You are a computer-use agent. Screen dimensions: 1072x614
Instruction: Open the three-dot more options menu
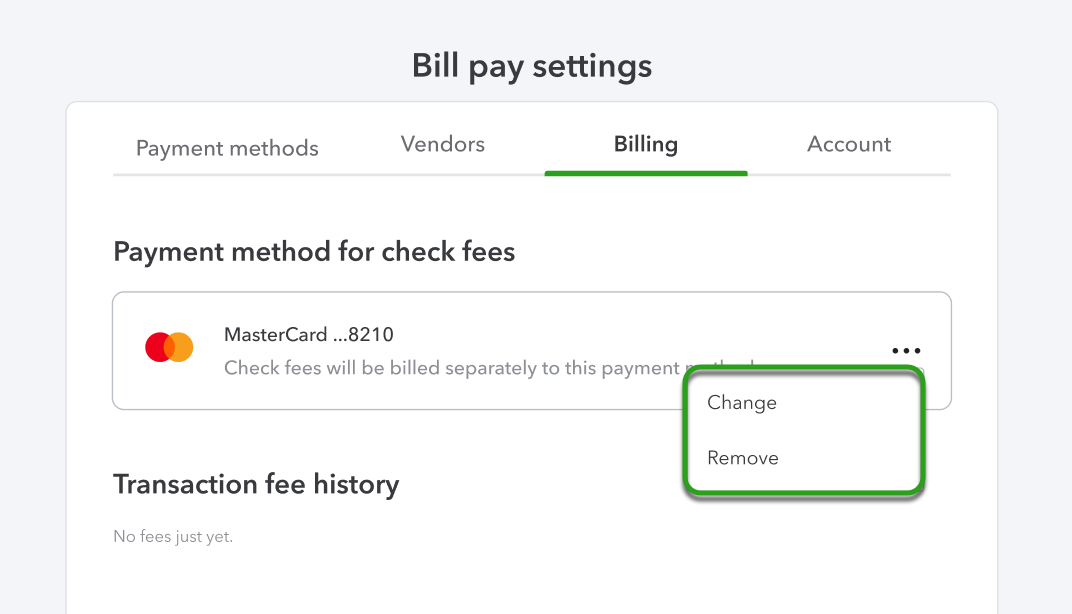coord(905,351)
